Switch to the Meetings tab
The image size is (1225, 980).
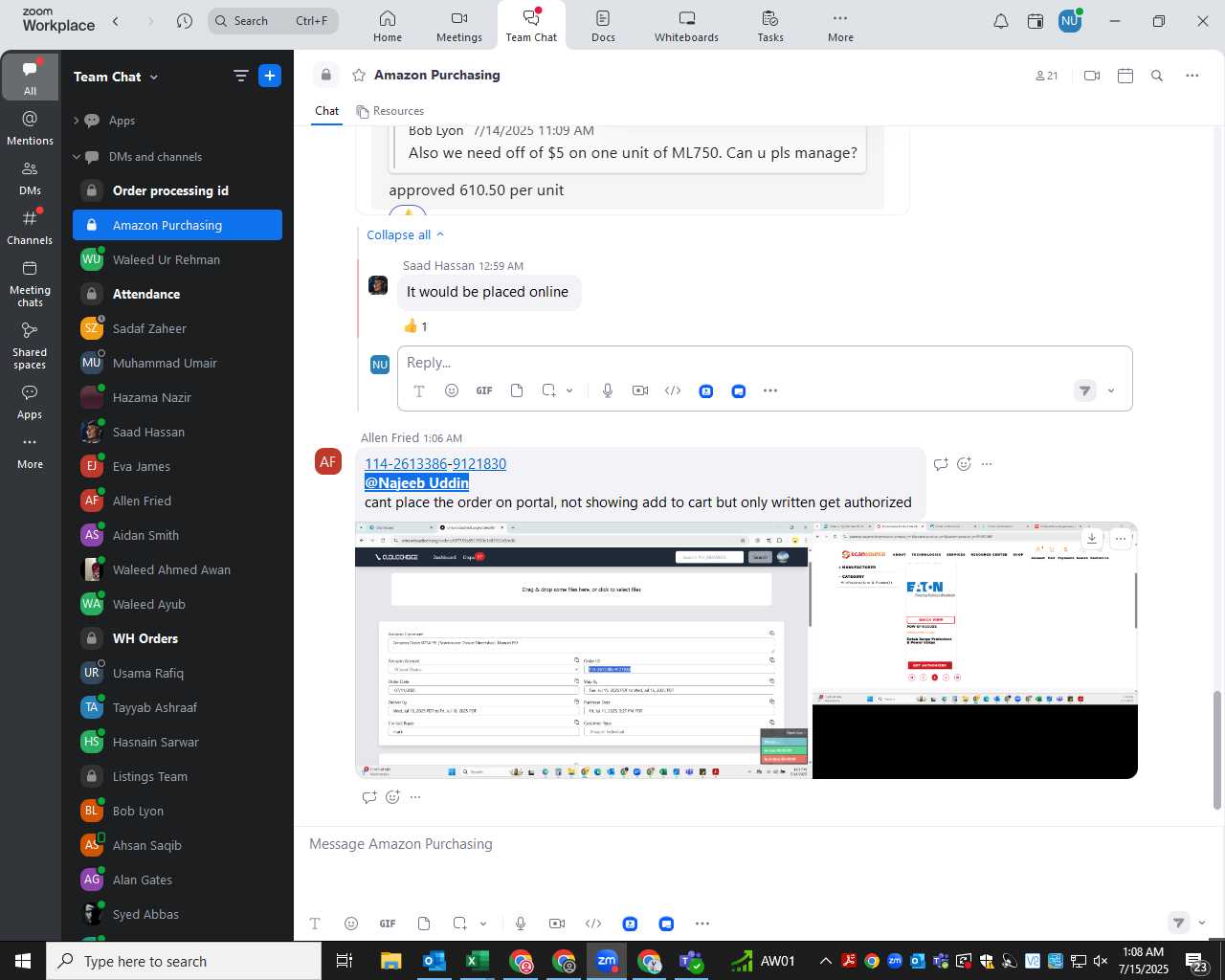pyautogui.click(x=459, y=26)
